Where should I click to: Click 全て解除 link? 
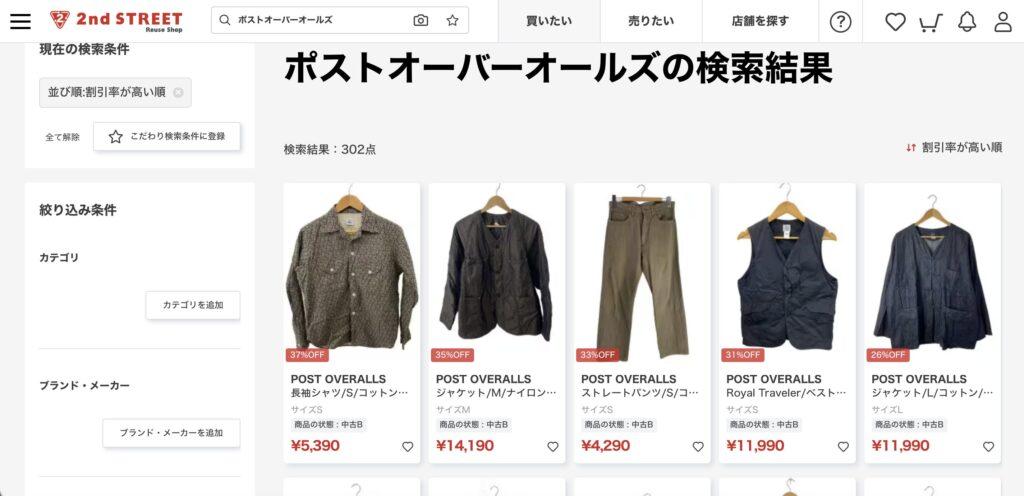coord(63,137)
